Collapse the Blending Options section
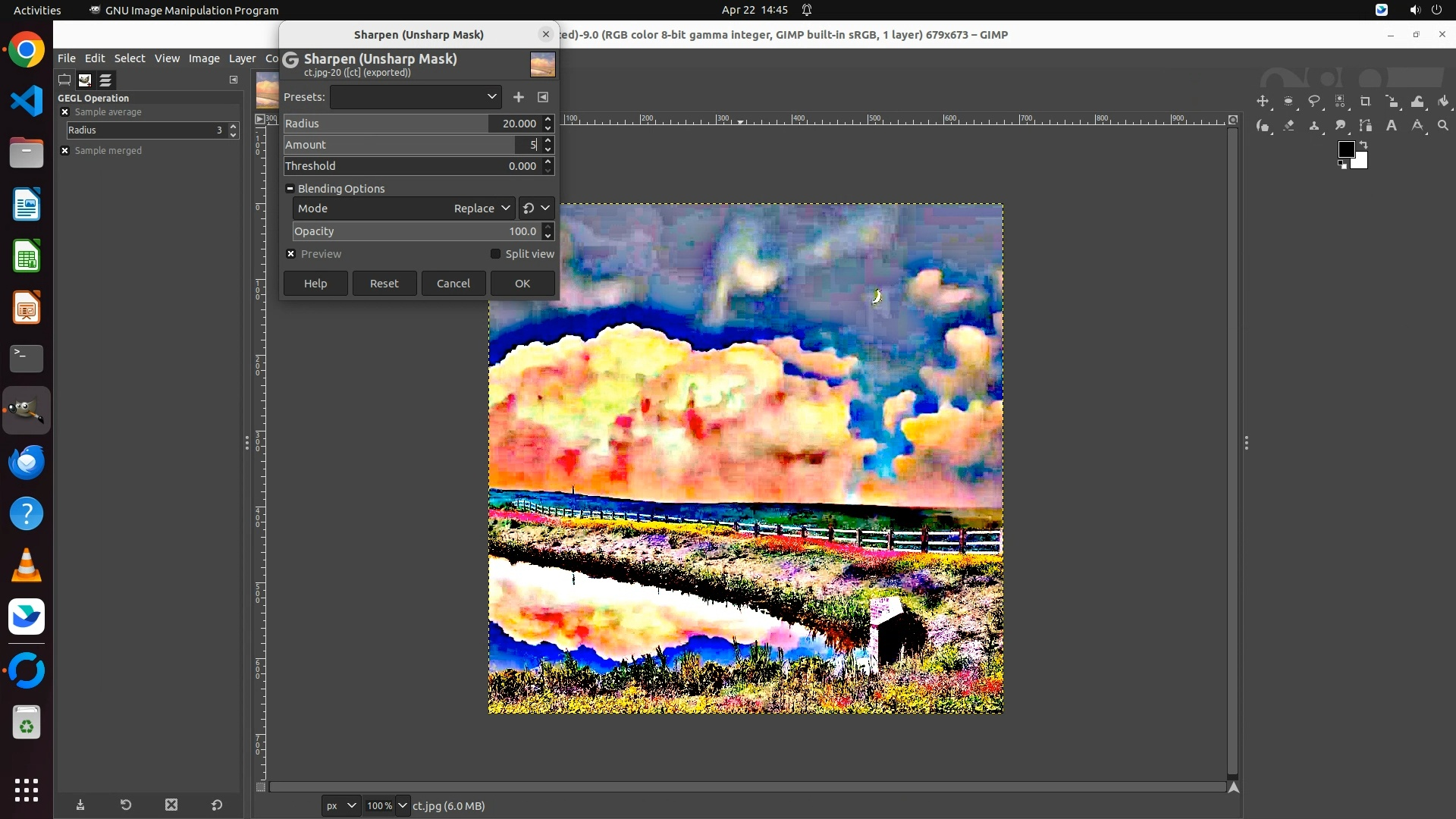This screenshot has width=1456, height=819. 290,189
